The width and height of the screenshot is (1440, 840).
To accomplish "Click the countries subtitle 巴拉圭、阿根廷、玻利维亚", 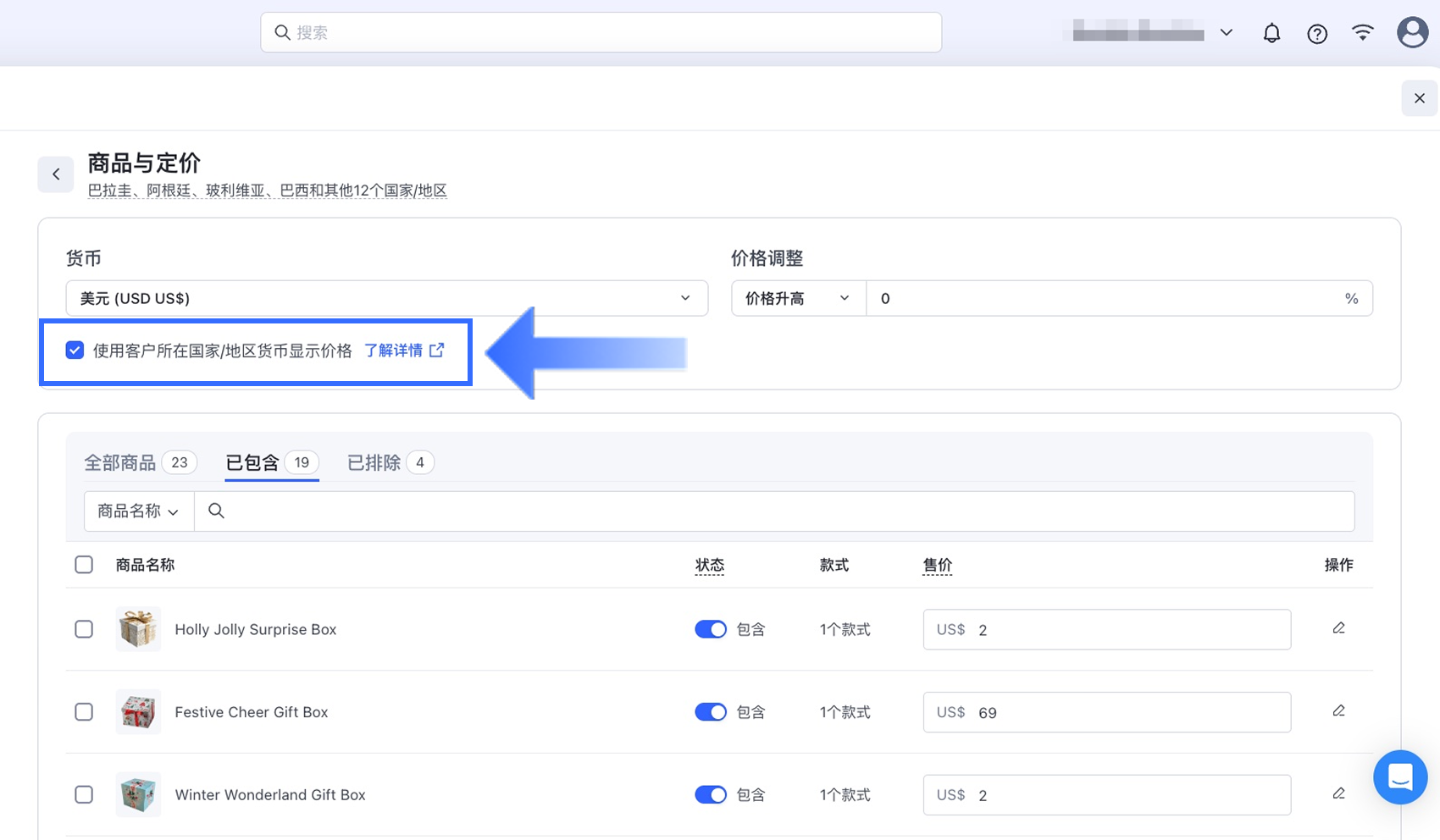I will click(x=267, y=191).
